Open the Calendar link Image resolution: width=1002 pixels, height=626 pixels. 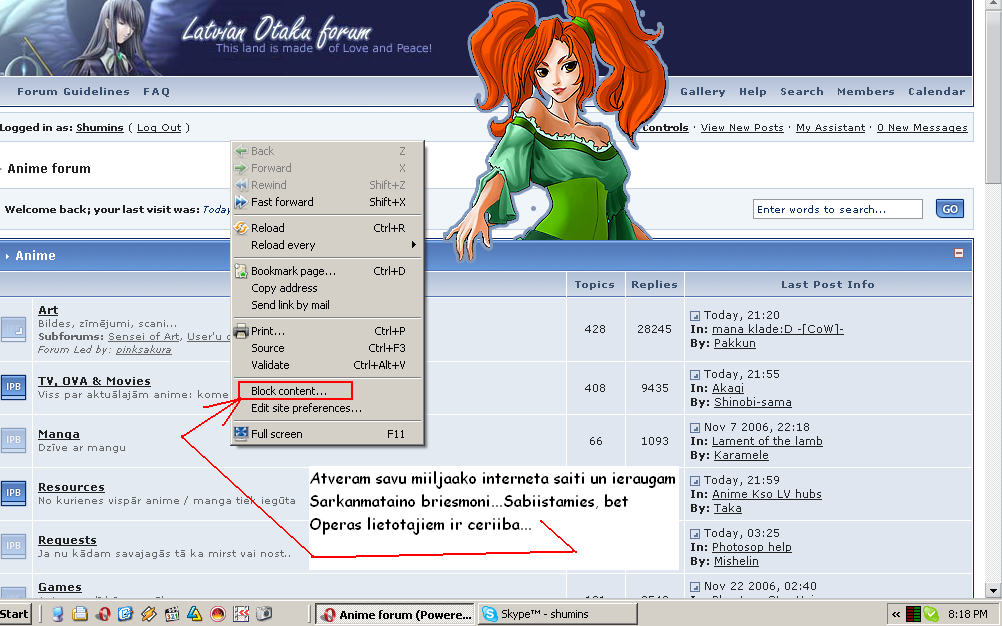936,91
